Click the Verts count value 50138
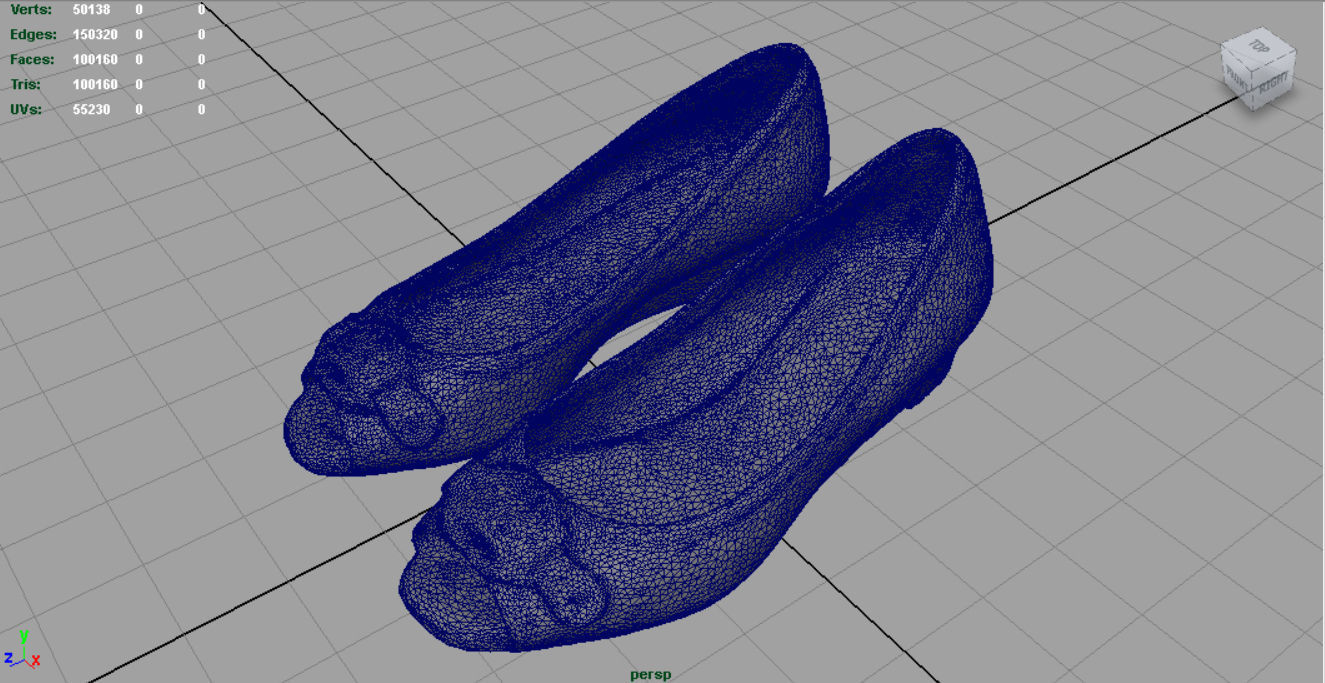Viewport: 1325px width, 683px height. (x=92, y=9)
